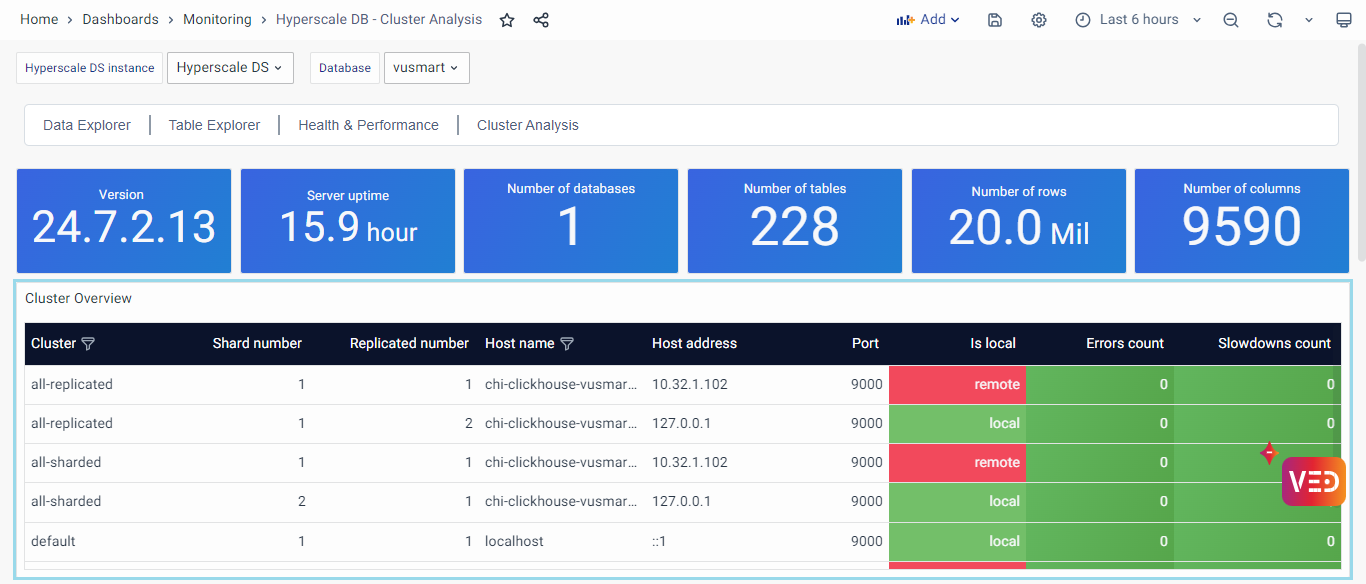Click the save dashboard icon
Image resolution: width=1366 pixels, height=584 pixels.
click(x=995, y=20)
